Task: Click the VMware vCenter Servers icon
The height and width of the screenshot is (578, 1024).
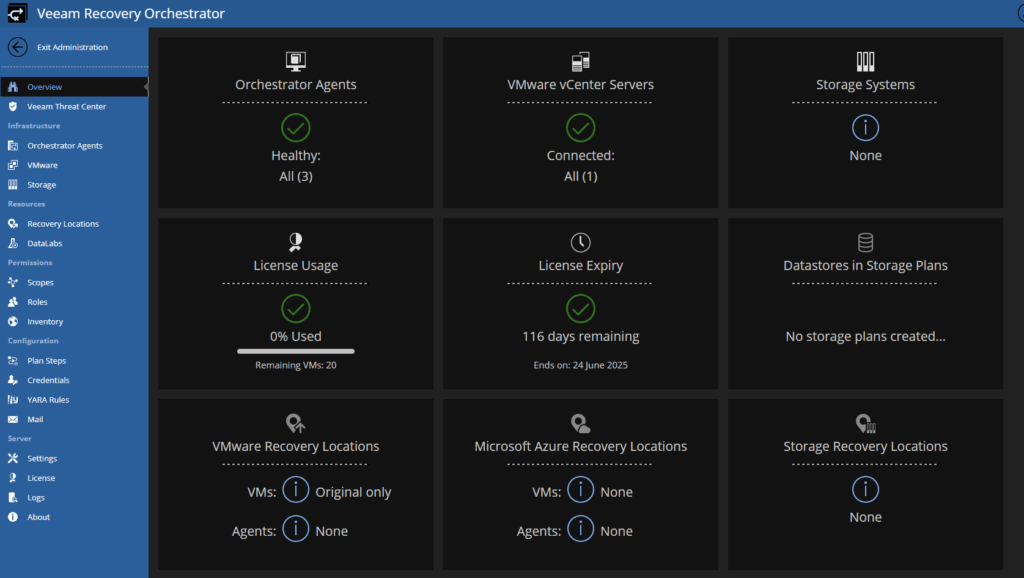Action: tap(581, 61)
